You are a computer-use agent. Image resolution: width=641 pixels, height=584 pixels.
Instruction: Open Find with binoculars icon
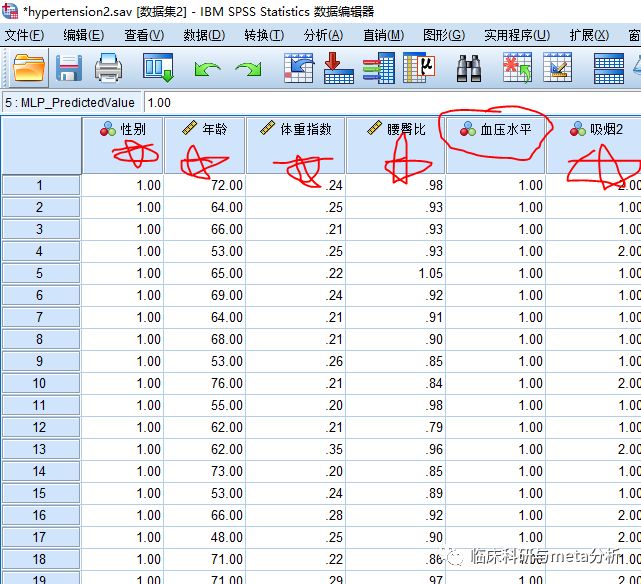(x=468, y=69)
